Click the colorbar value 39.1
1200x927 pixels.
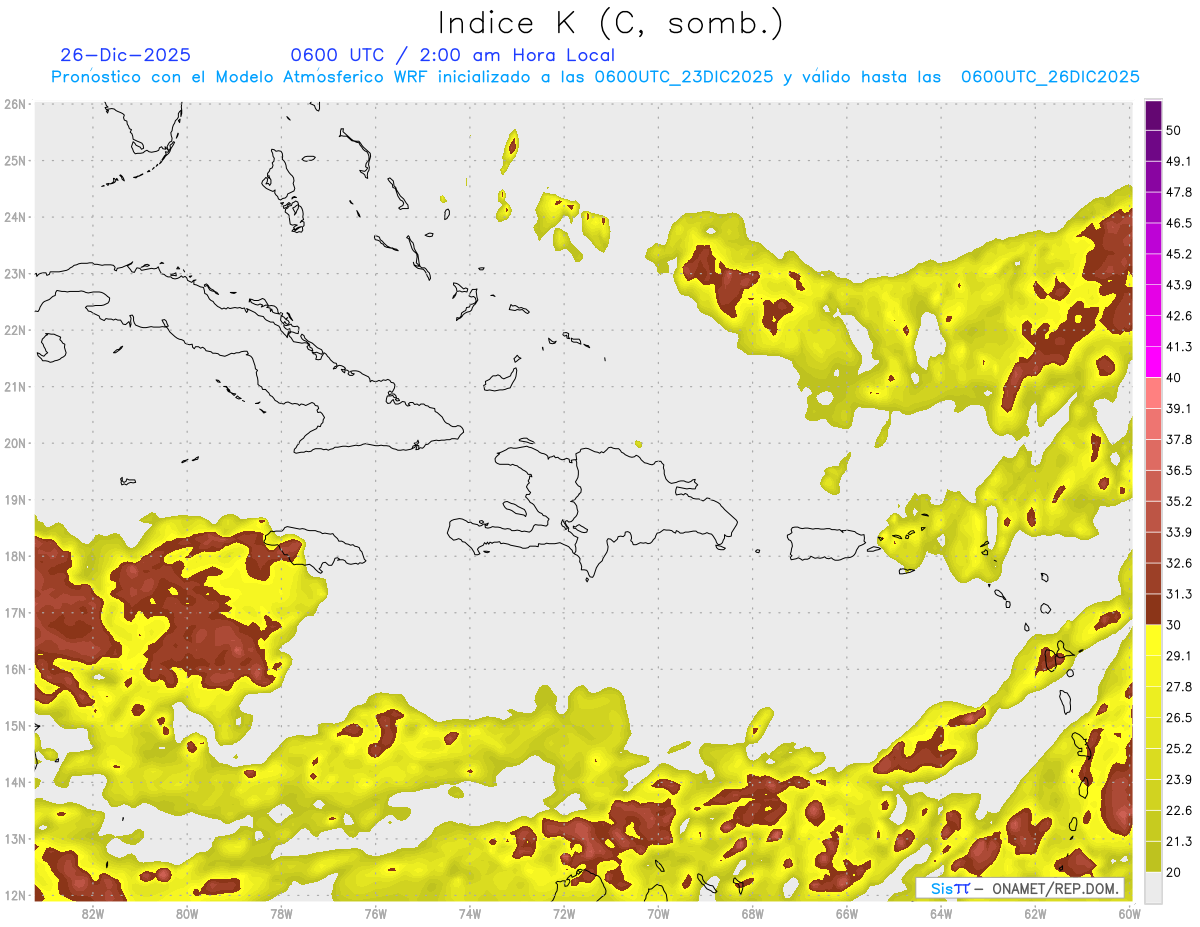point(1179,408)
